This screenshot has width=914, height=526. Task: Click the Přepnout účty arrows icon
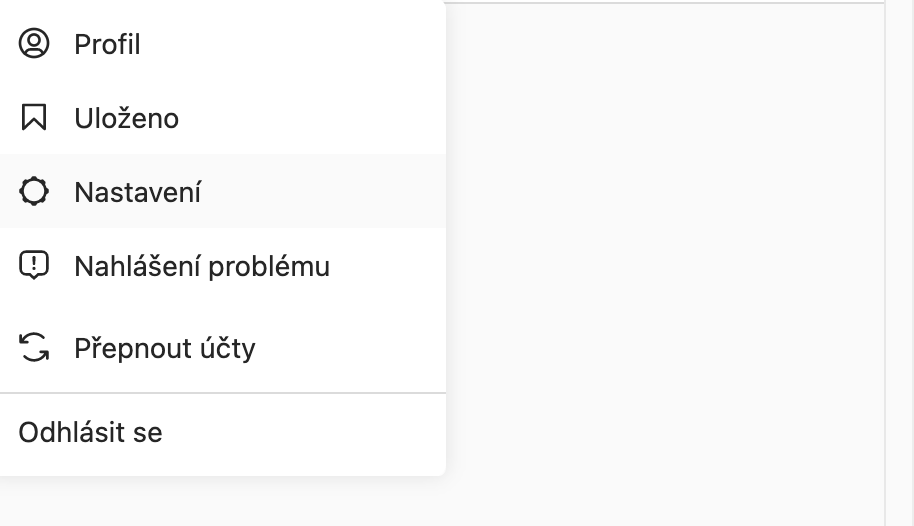pos(34,348)
